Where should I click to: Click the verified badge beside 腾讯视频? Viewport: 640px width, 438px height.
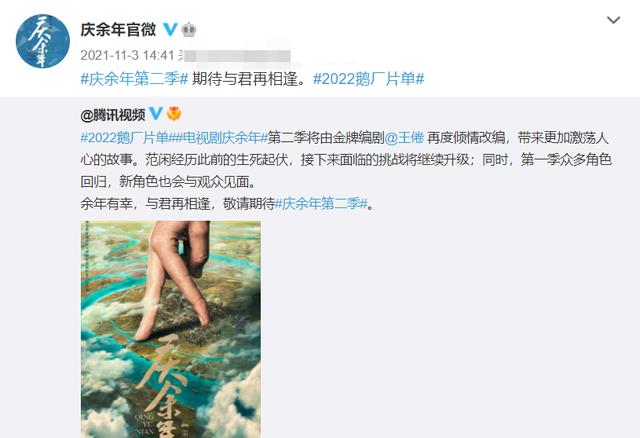click(x=156, y=113)
